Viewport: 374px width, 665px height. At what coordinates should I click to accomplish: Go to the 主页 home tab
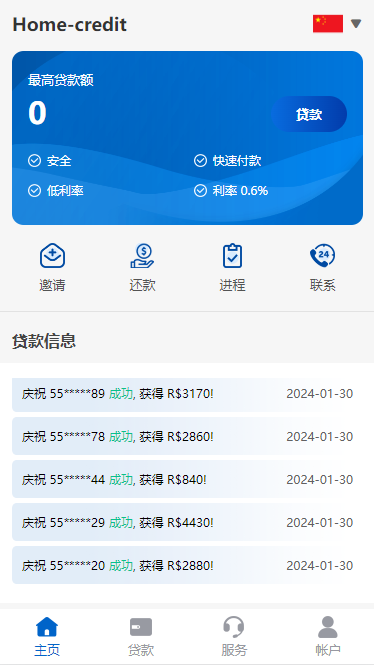coord(47,636)
